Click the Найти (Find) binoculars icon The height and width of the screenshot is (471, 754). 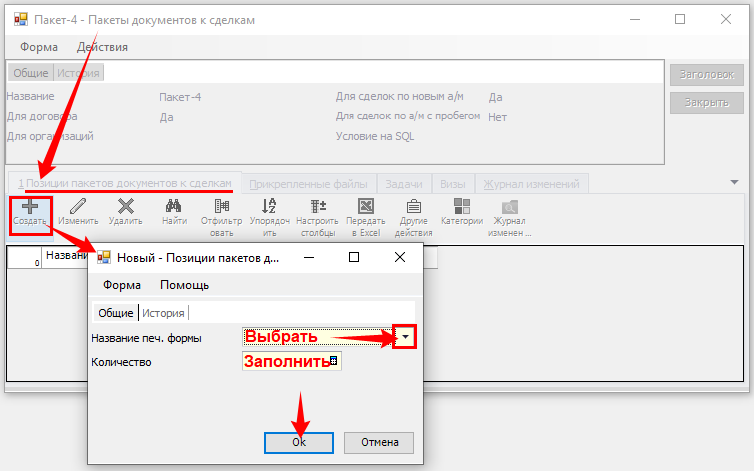pyautogui.click(x=174, y=206)
